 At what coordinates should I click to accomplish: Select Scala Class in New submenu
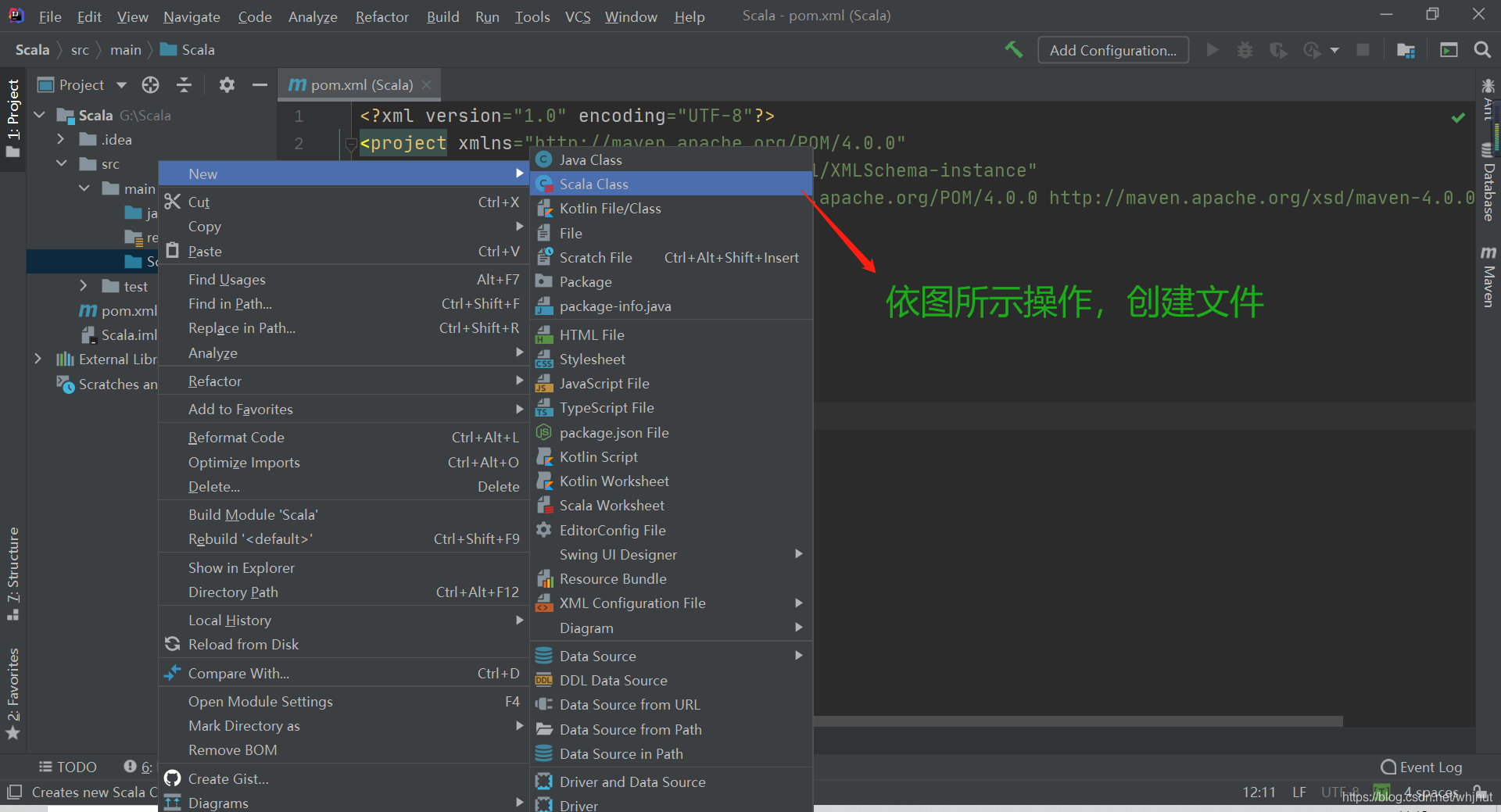pos(671,184)
